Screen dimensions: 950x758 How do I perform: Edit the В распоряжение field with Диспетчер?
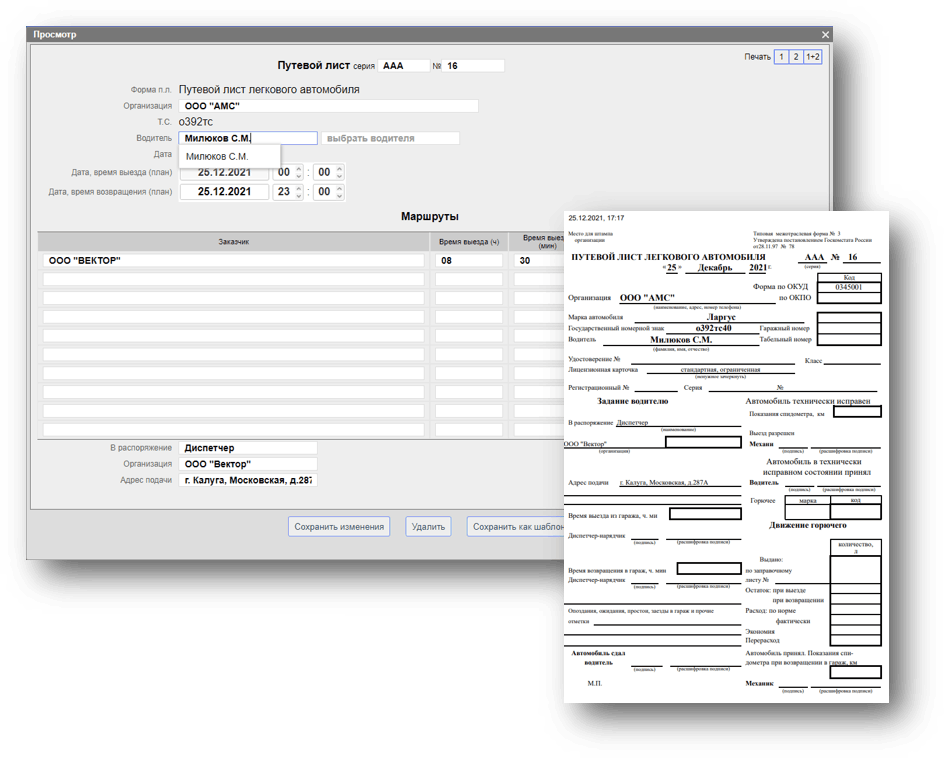248,448
